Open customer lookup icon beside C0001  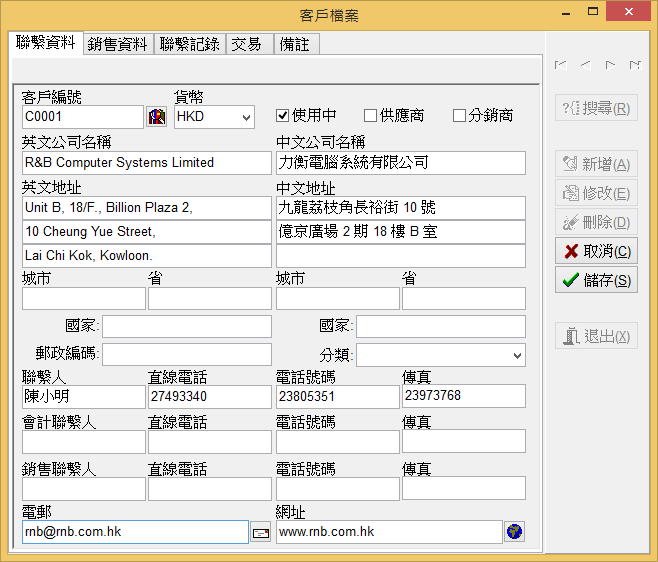[x=157, y=117]
